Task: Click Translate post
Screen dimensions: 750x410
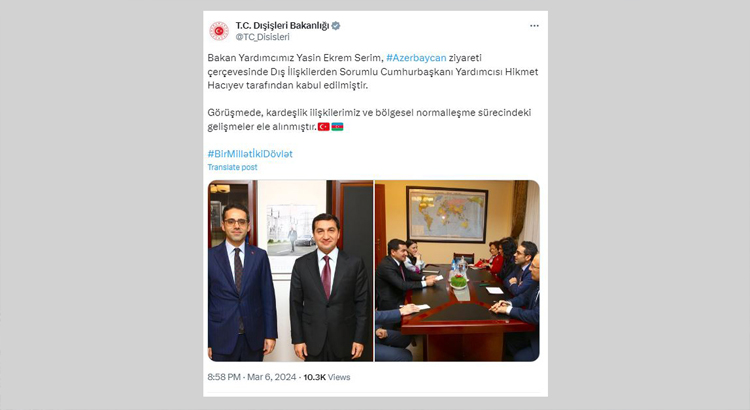Action: [232, 167]
